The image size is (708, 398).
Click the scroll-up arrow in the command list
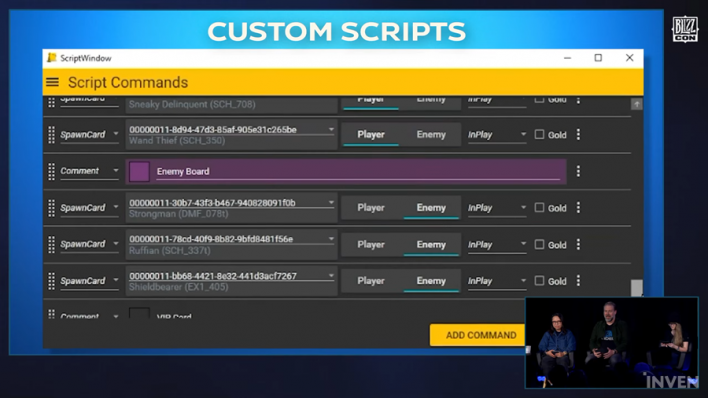click(x=637, y=104)
